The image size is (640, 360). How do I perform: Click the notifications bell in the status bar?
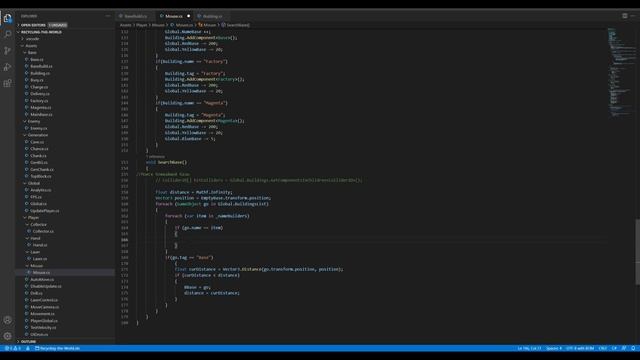click(x=633, y=348)
